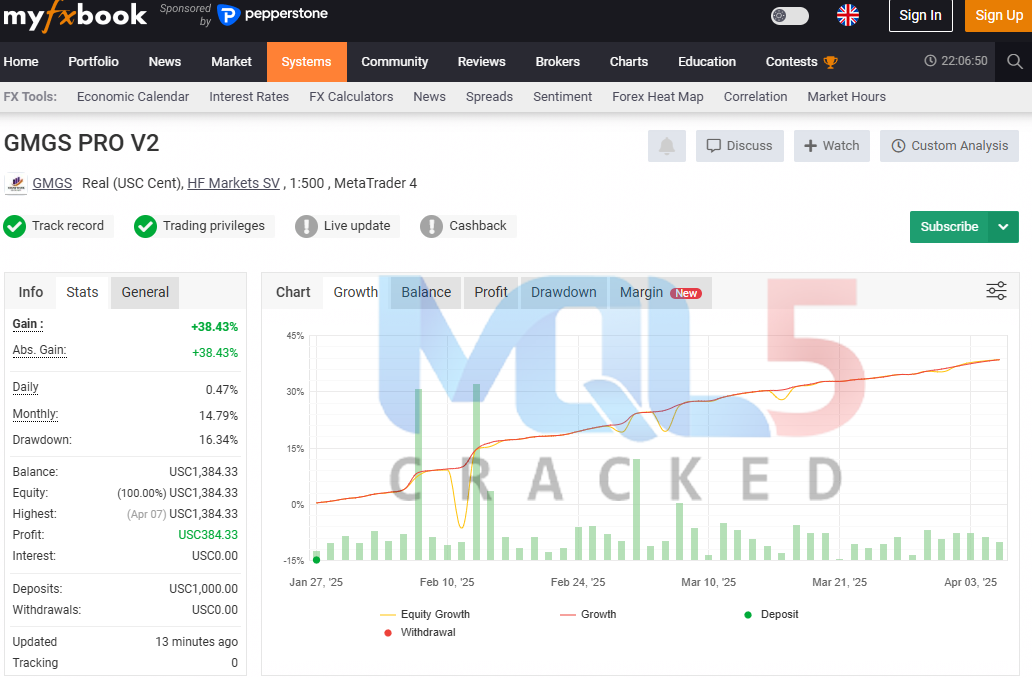Open the Brokers menu
This screenshot has width=1032, height=678.
(557, 62)
